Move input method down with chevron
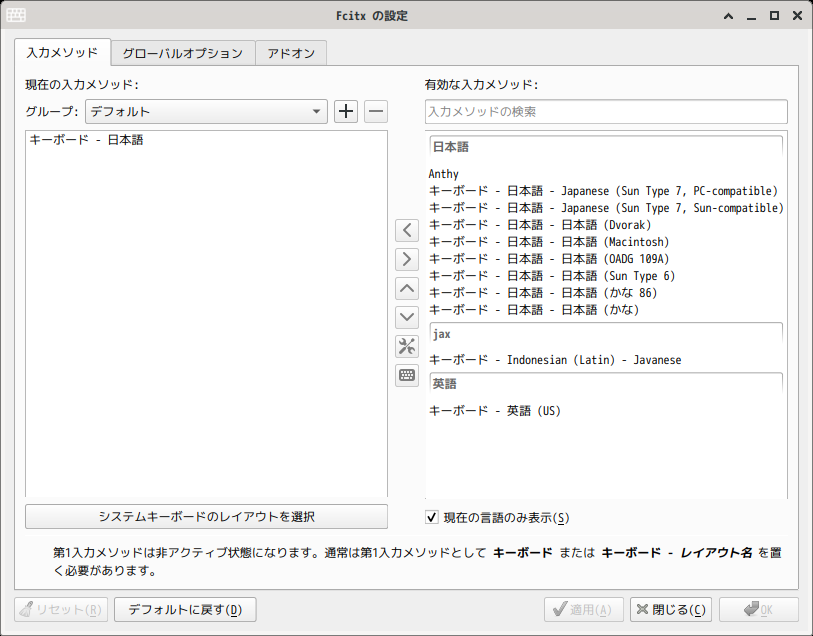This screenshot has height=636, width=813. point(407,317)
